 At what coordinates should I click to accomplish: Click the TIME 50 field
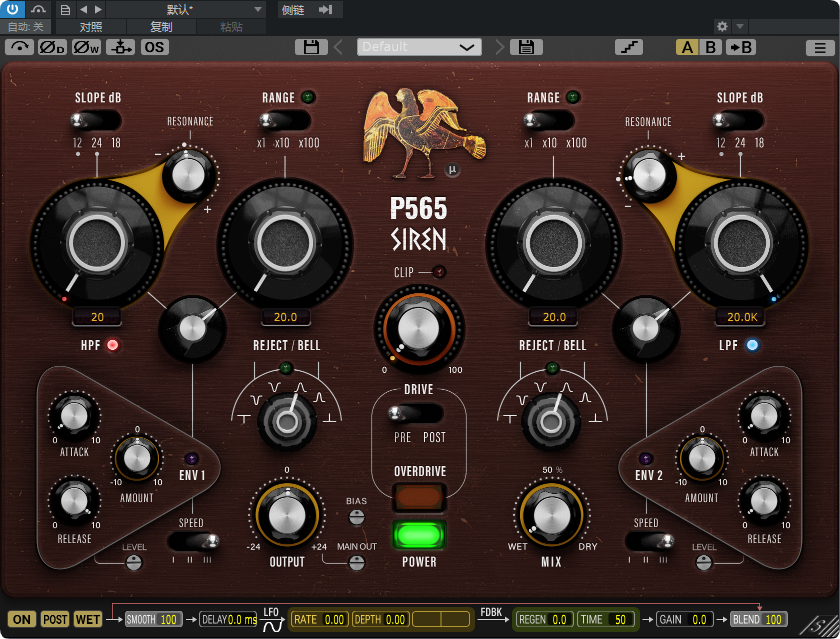point(605,620)
